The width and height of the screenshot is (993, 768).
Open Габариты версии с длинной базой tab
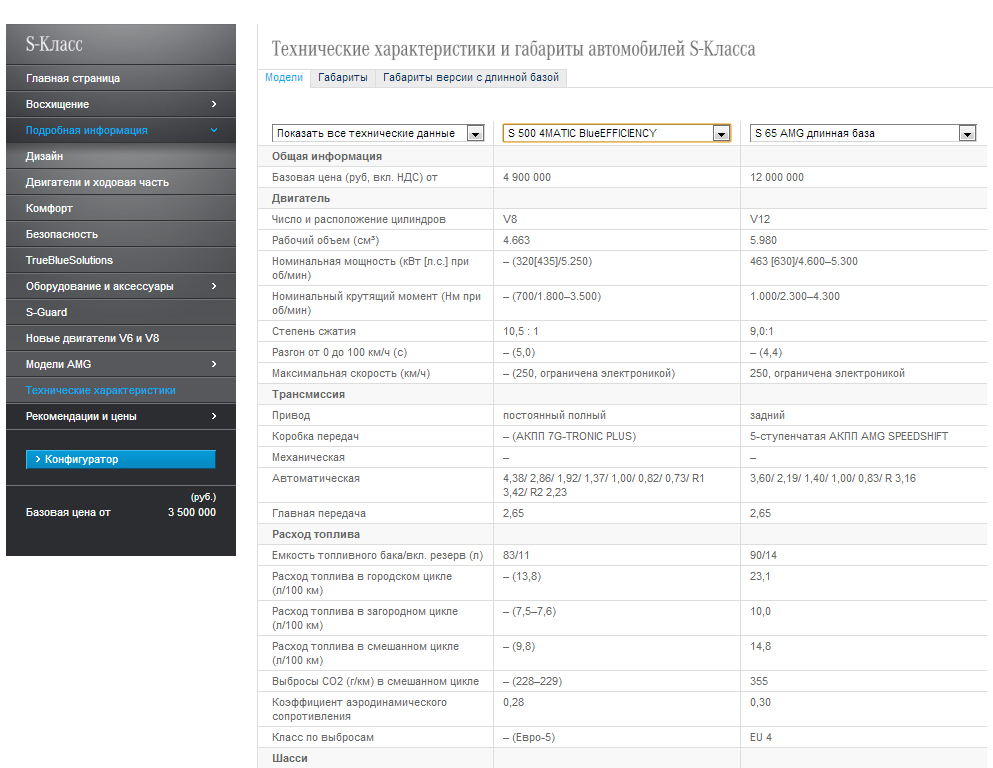[471, 77]
